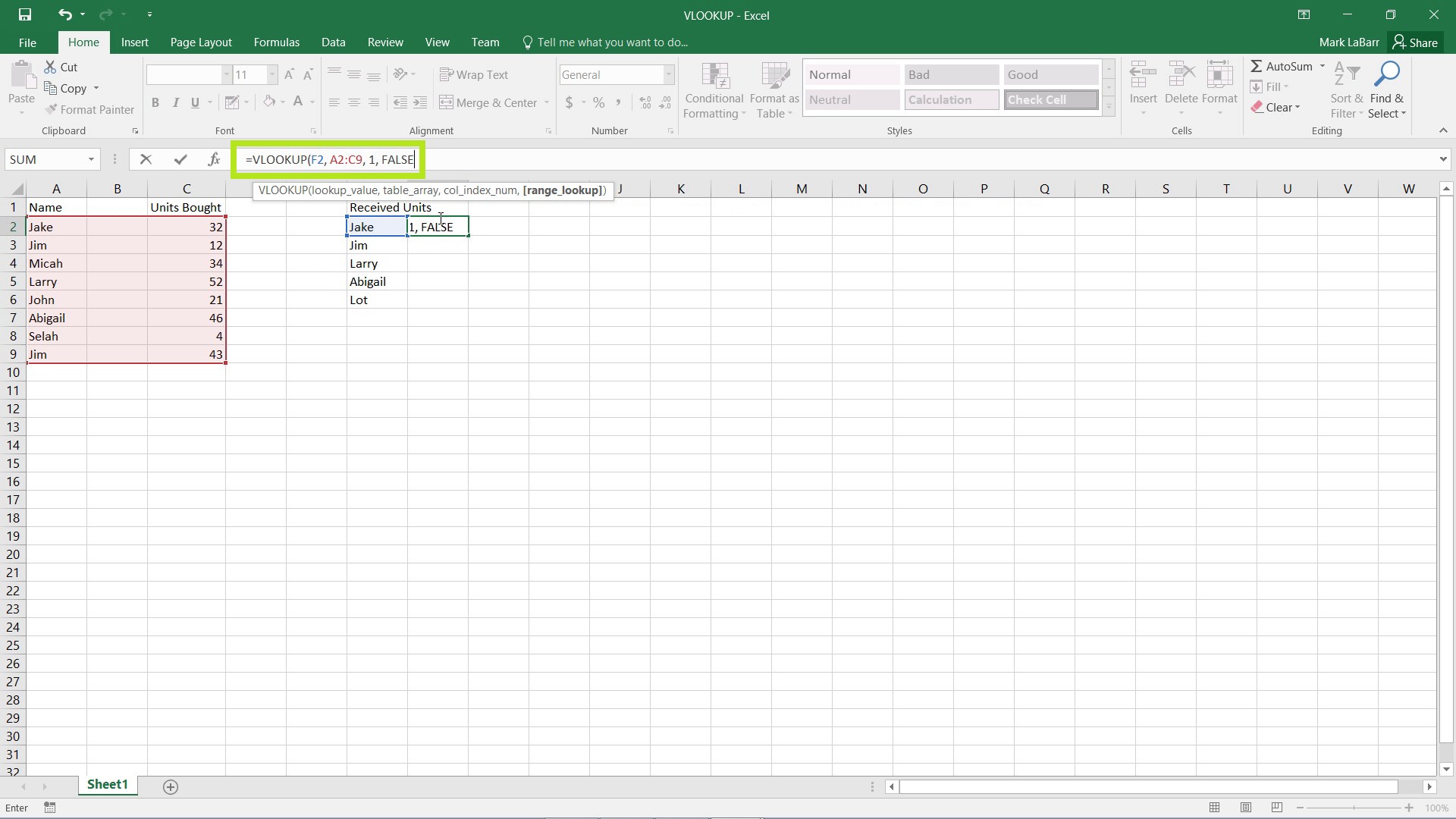
Task: Select the Data ribbon tab
Action: (334, 42)
